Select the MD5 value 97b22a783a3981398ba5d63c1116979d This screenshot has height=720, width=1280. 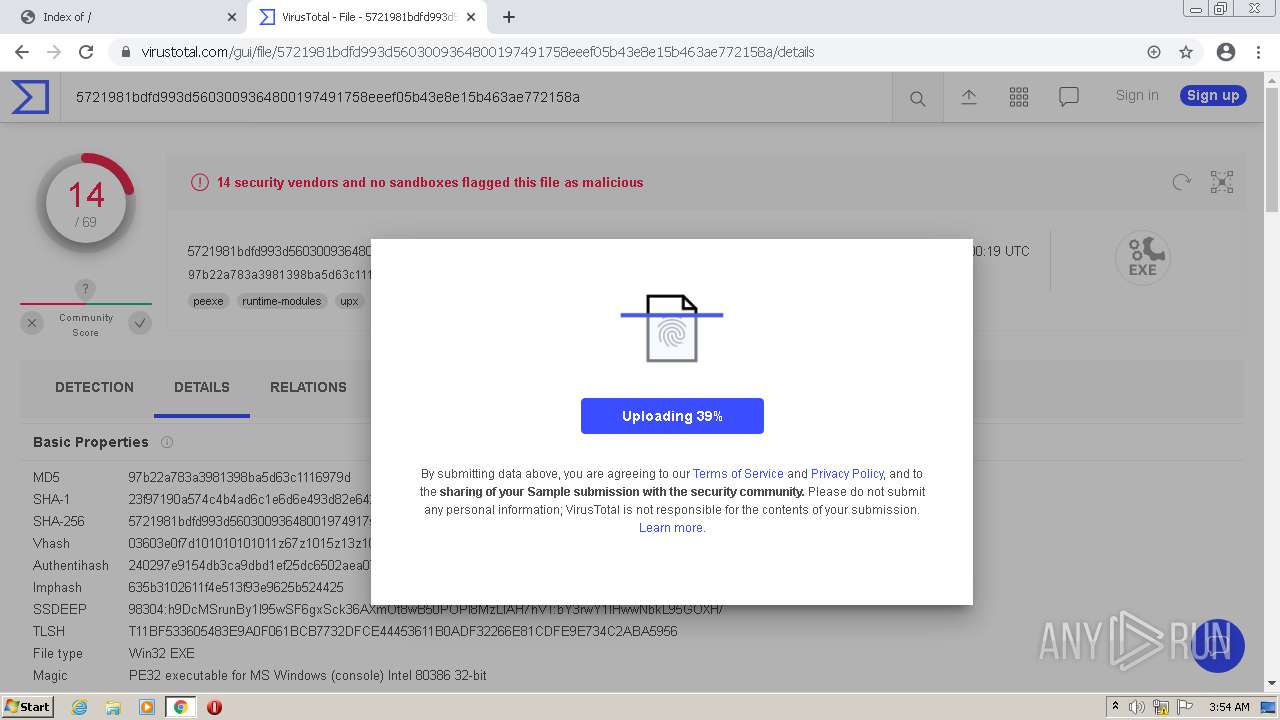coord(240,477)
